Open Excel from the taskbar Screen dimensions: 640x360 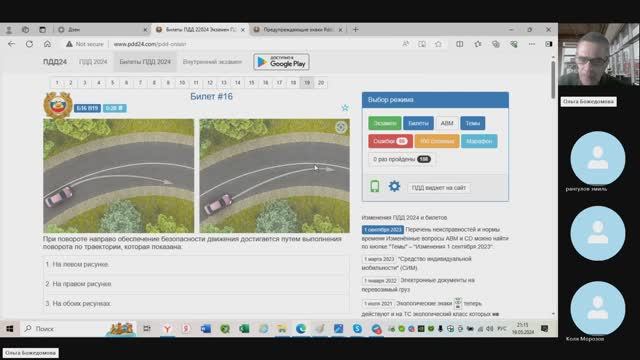[x=244, y=329]
